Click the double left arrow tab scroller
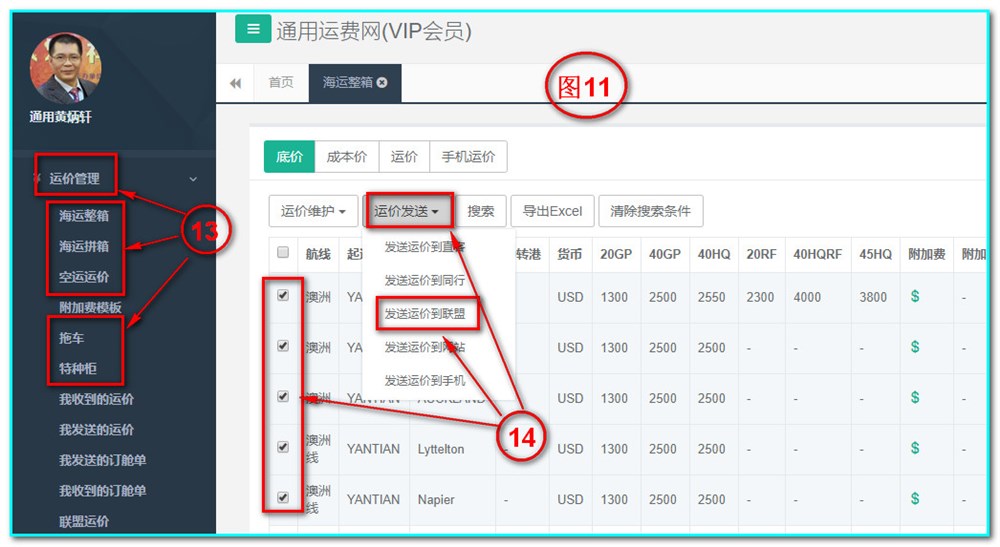Viewport: 1000px width, 547px height. (235, 83)
